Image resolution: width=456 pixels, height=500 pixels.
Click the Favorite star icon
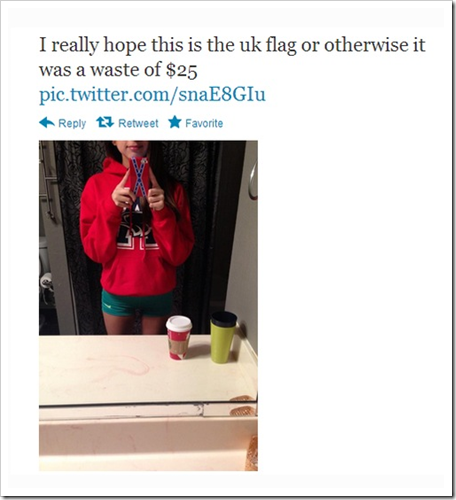pos(175,122)
